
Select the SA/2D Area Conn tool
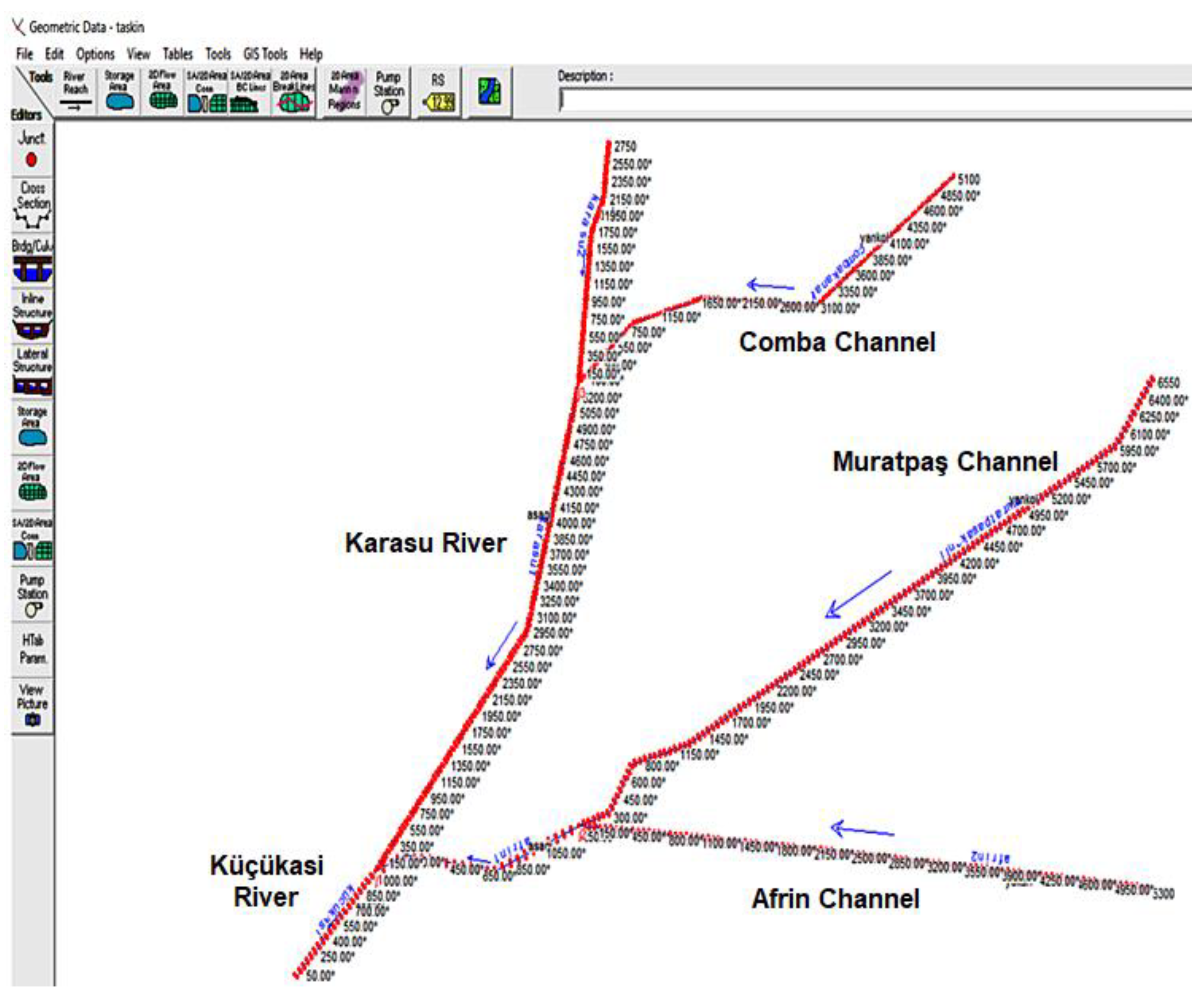pos(206,91)
